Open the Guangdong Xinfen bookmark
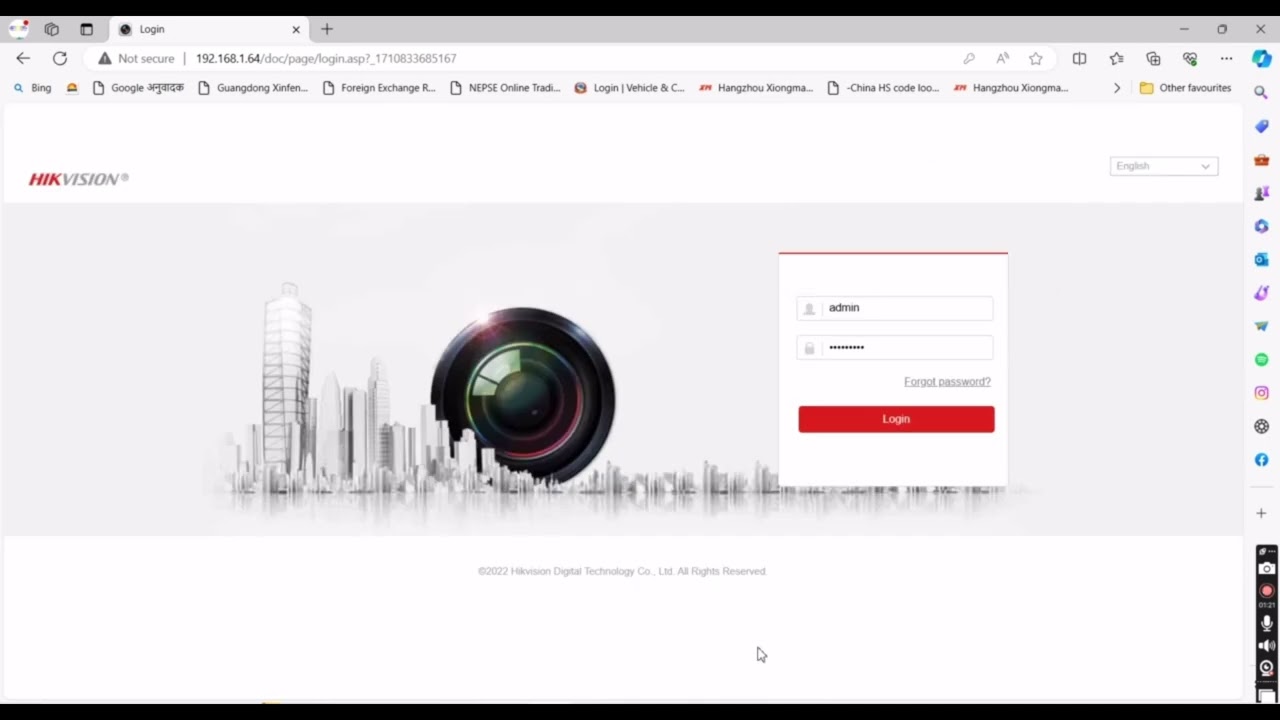The image size is (1280, 720). pyautogui.click(x=253, y=88)
